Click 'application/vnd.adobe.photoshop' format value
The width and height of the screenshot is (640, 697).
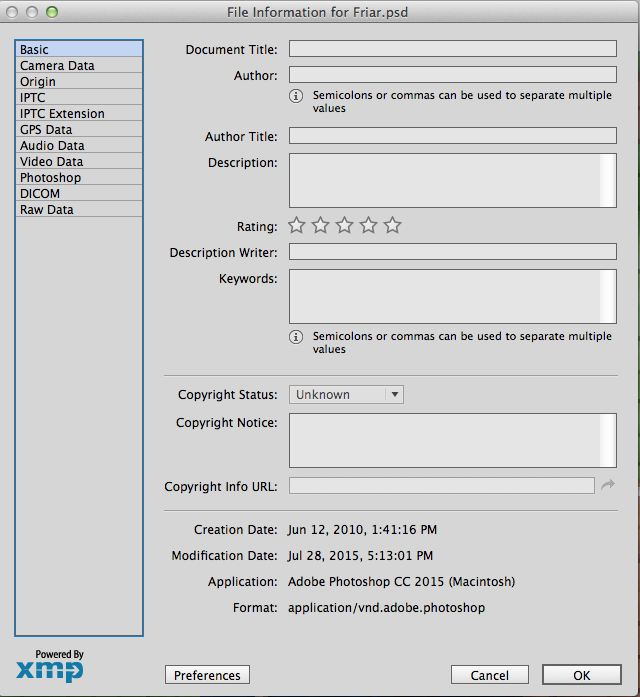(386, 608)
